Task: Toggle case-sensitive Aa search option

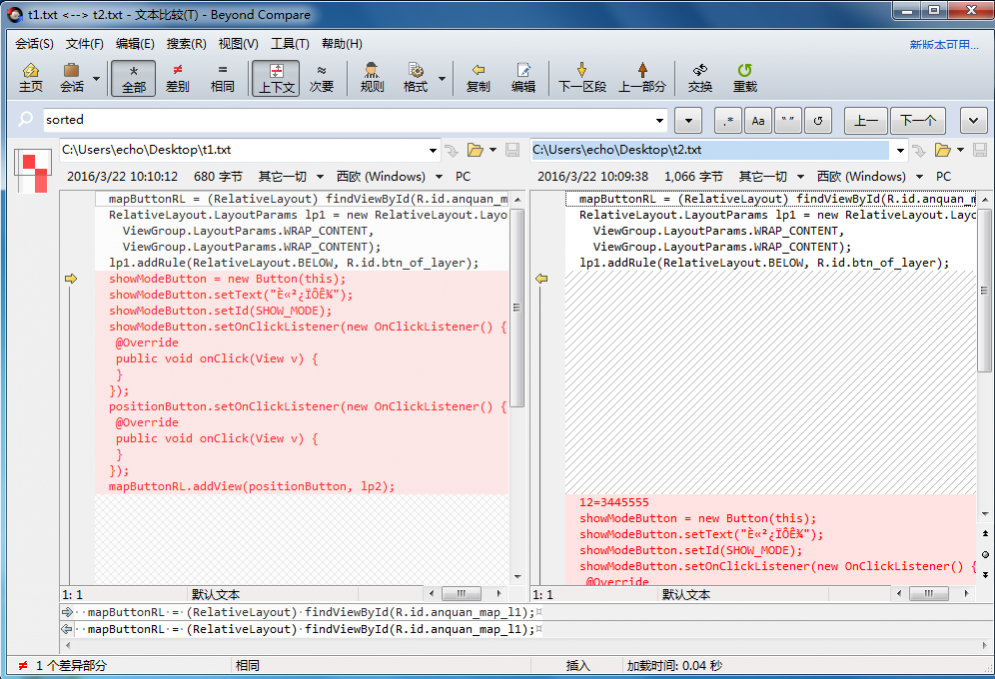Action: [x=758, y=120]
